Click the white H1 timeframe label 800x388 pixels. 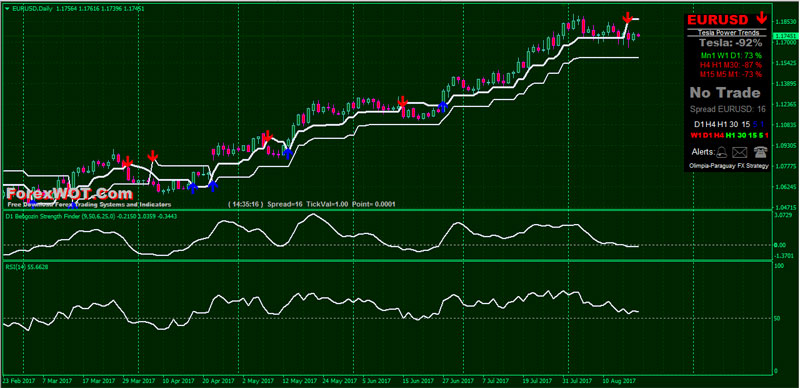[722, 124]
